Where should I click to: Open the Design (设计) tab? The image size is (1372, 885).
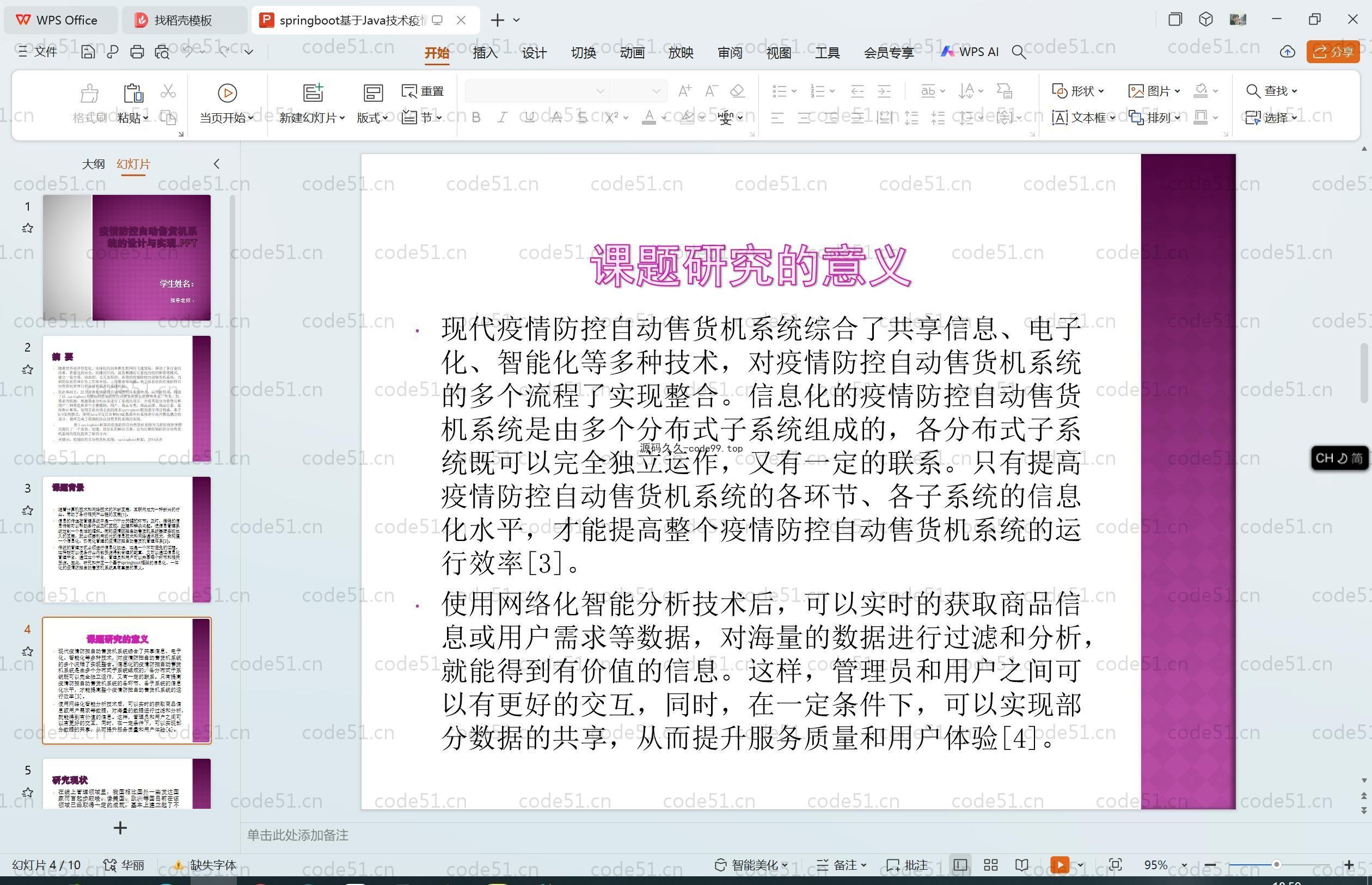(x=534, y=53)
